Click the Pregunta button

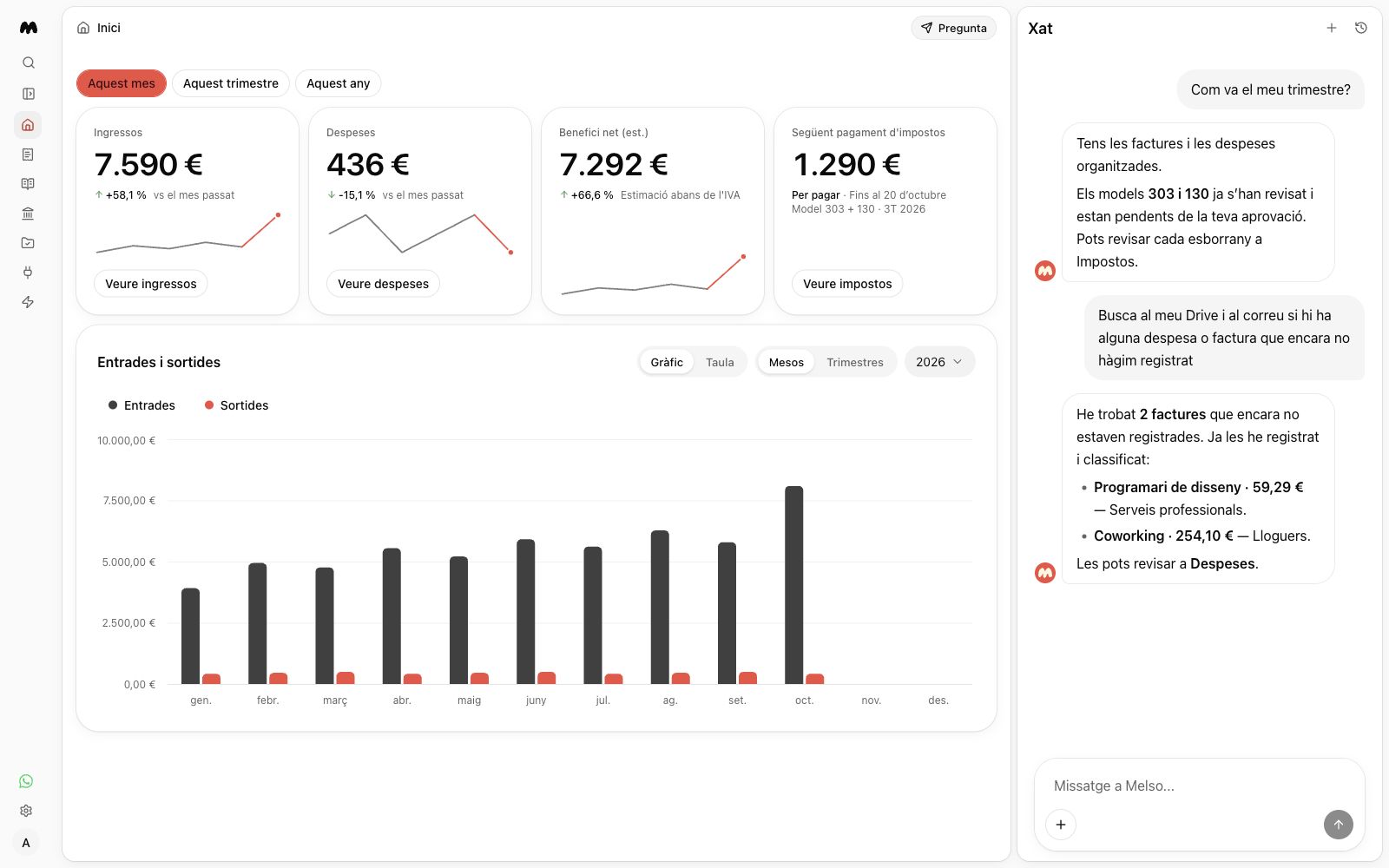pos(953,28)
